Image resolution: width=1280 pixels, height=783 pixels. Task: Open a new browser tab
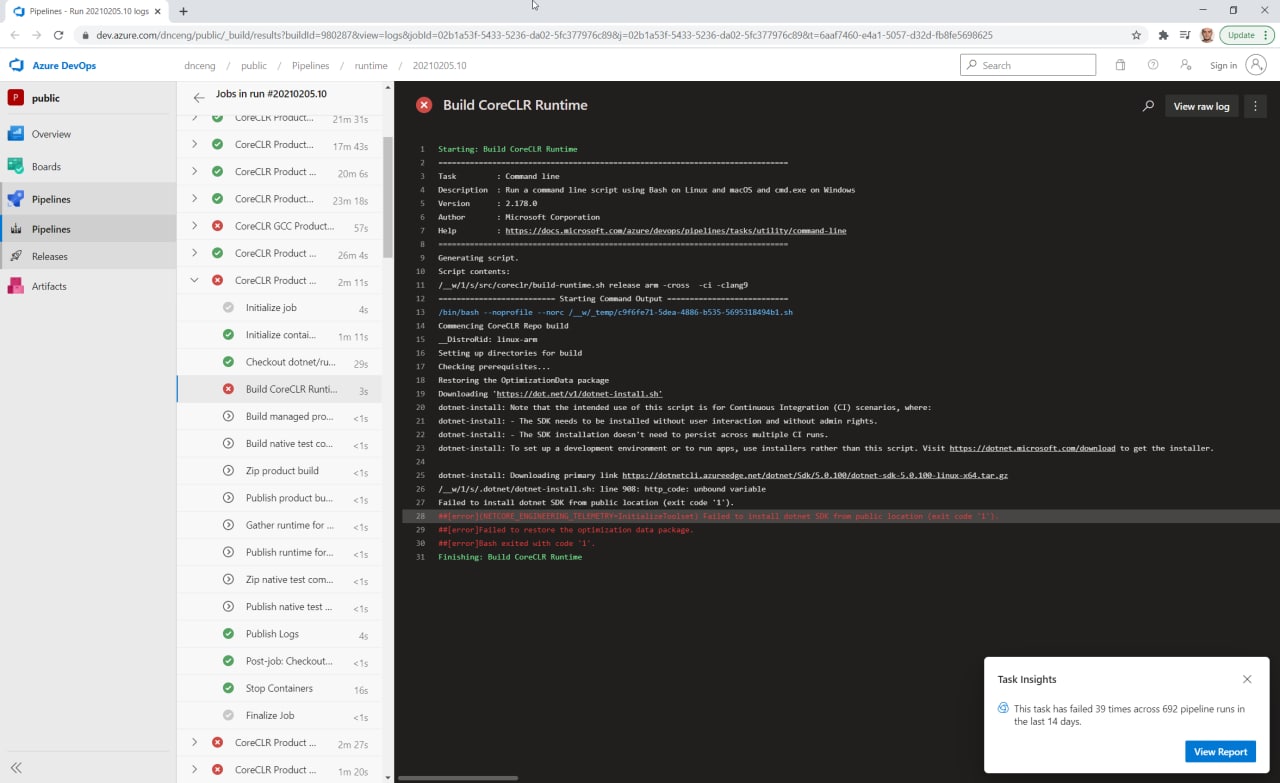[183, 11]
